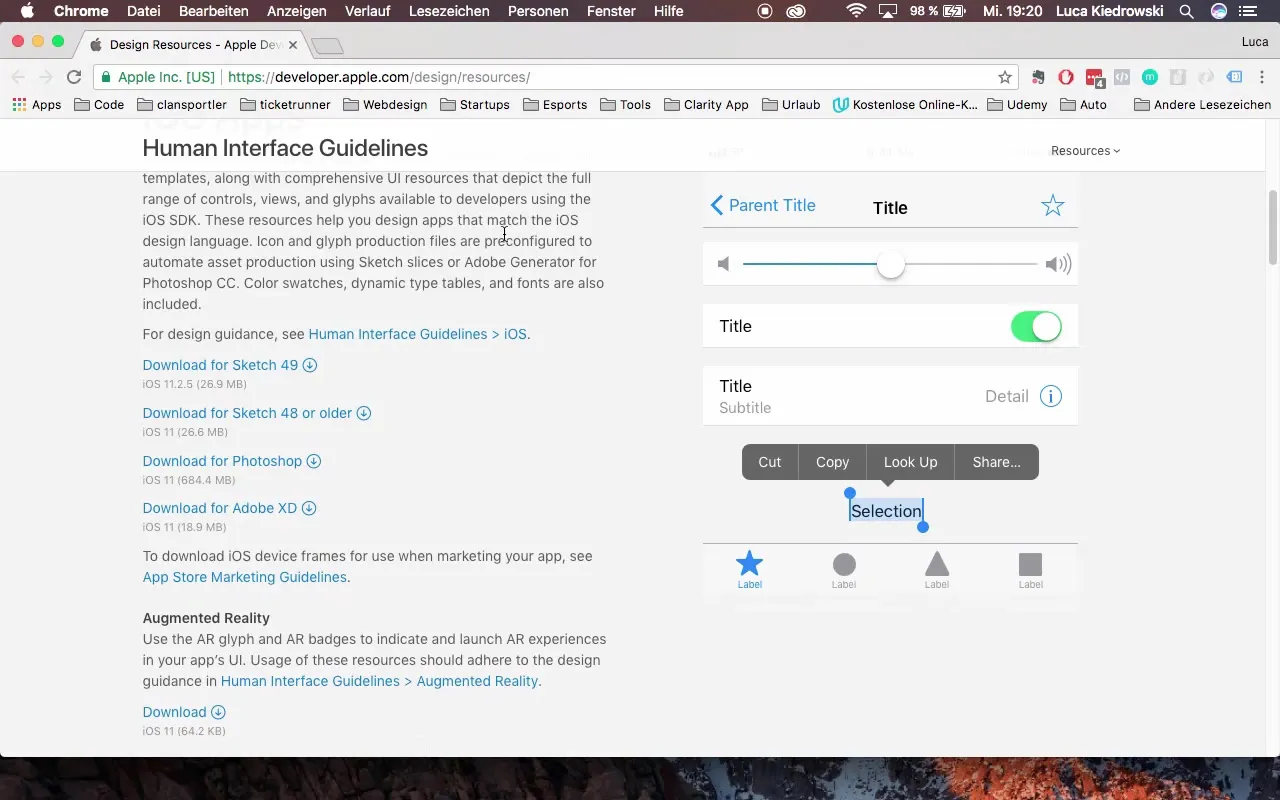This screenshot has height=800, width=1280.
Task: Click Download for Sketch 49 link
Action: pyautogui.click(x=230, y=365)
